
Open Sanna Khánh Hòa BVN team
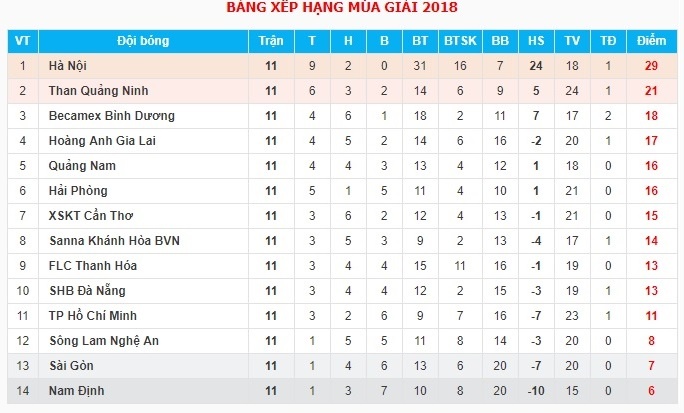115,241
